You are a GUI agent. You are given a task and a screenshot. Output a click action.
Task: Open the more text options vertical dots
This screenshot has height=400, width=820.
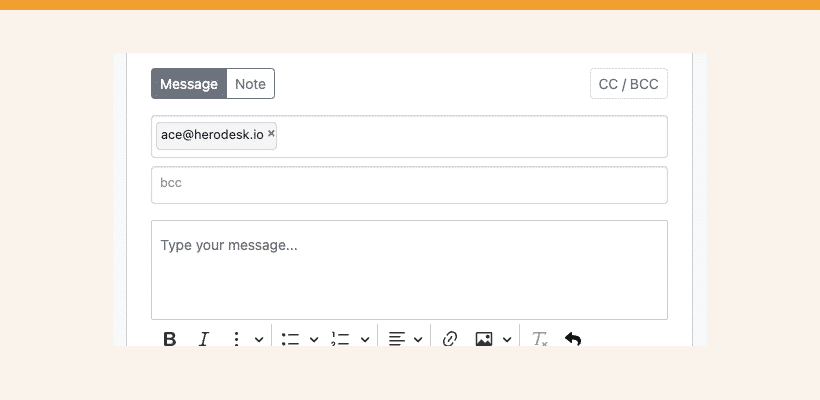pyautogui.click(x=236, y=339)
